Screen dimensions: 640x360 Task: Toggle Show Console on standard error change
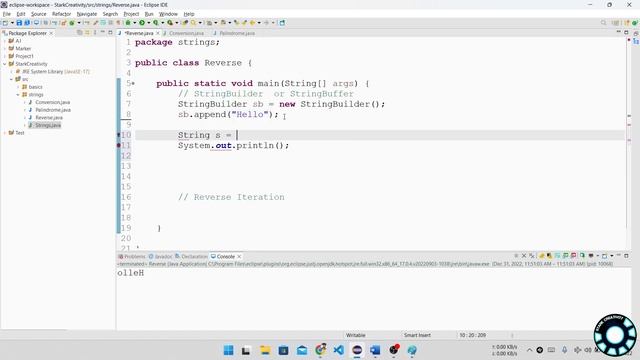[573, 256]
